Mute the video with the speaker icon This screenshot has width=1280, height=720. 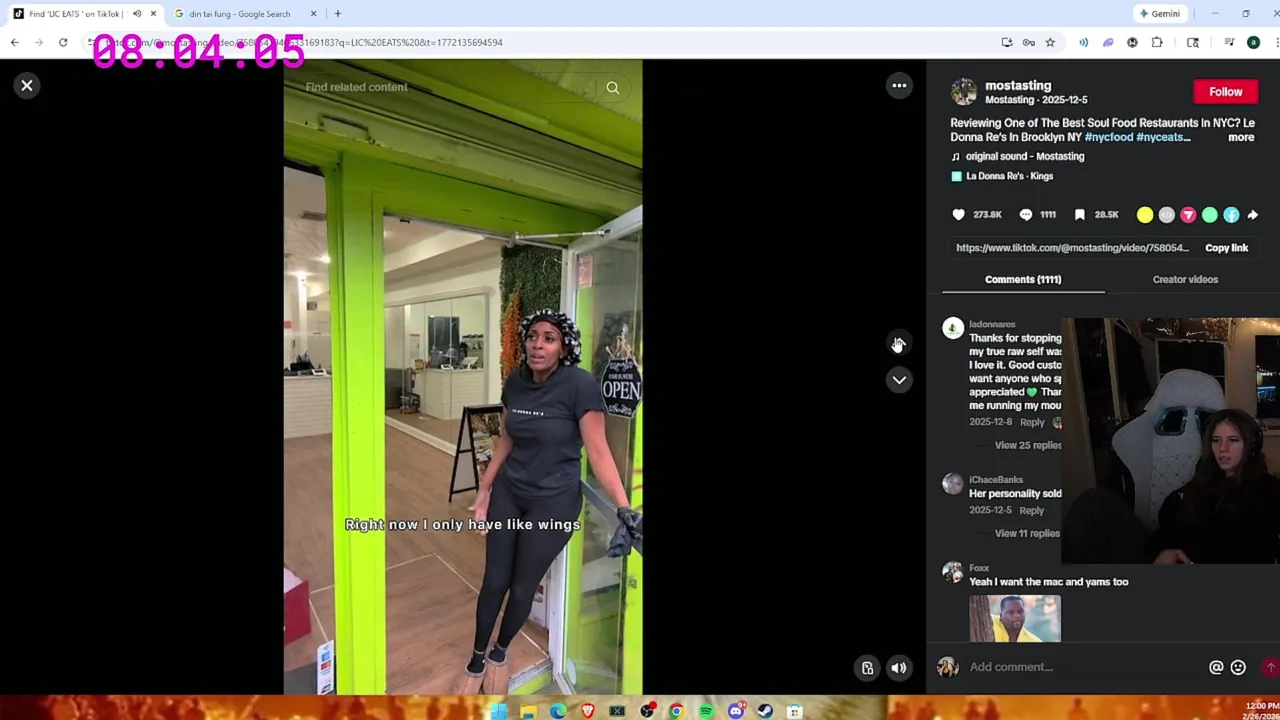[899, 668]
